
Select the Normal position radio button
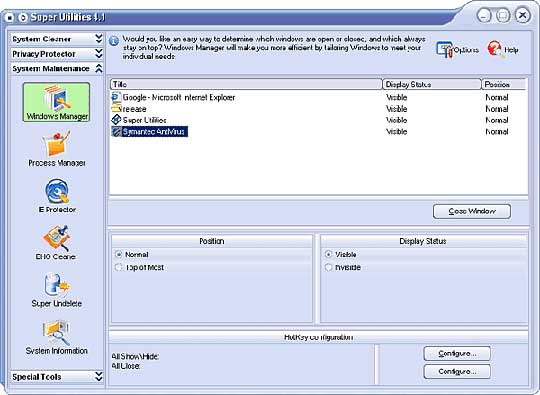click(119, 254)
